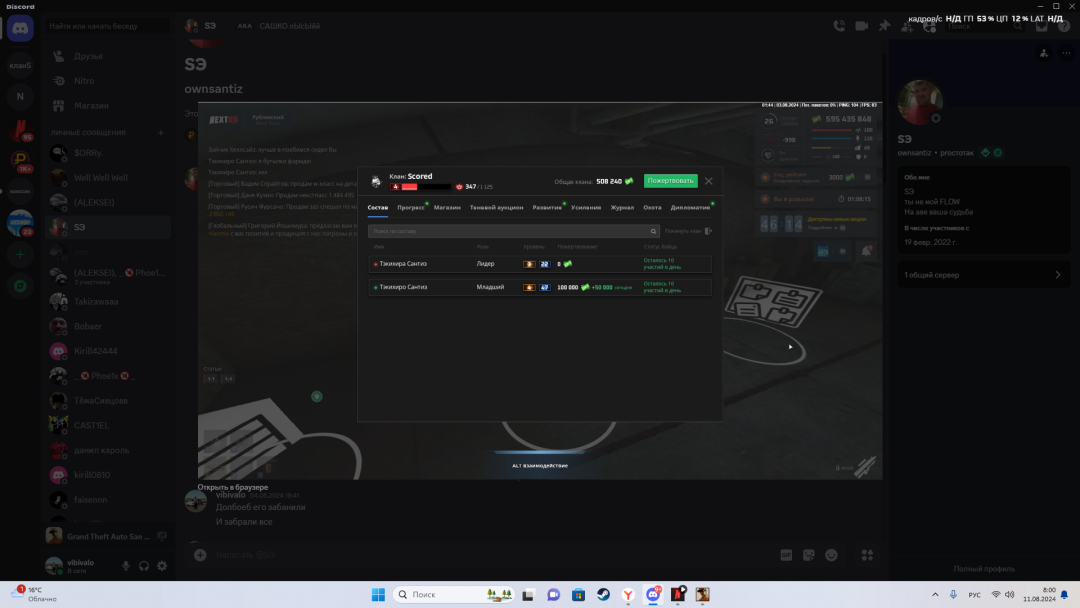Open the apps launcher icon in chat
1080x608 pixels.
(x=867, y=555)
